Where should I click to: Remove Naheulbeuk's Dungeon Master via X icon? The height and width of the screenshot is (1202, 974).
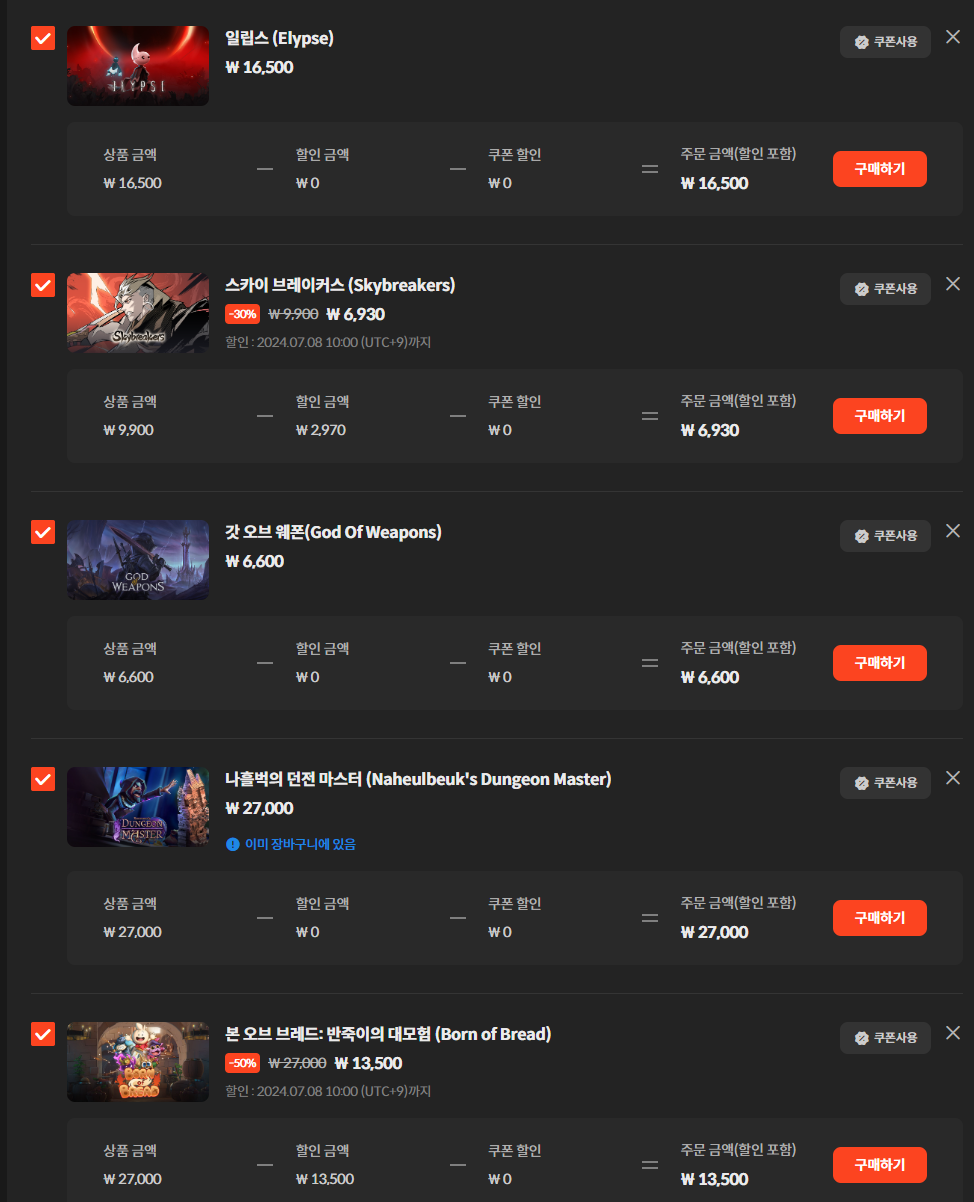click(953, 778)
